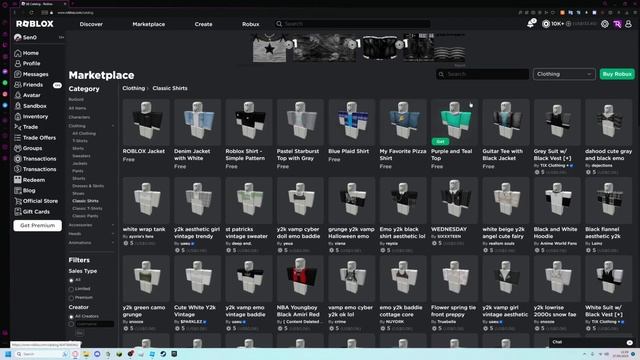Open Trade Offers in the sidebar
This screenshot has height=360, width=640.
(35, 138)
